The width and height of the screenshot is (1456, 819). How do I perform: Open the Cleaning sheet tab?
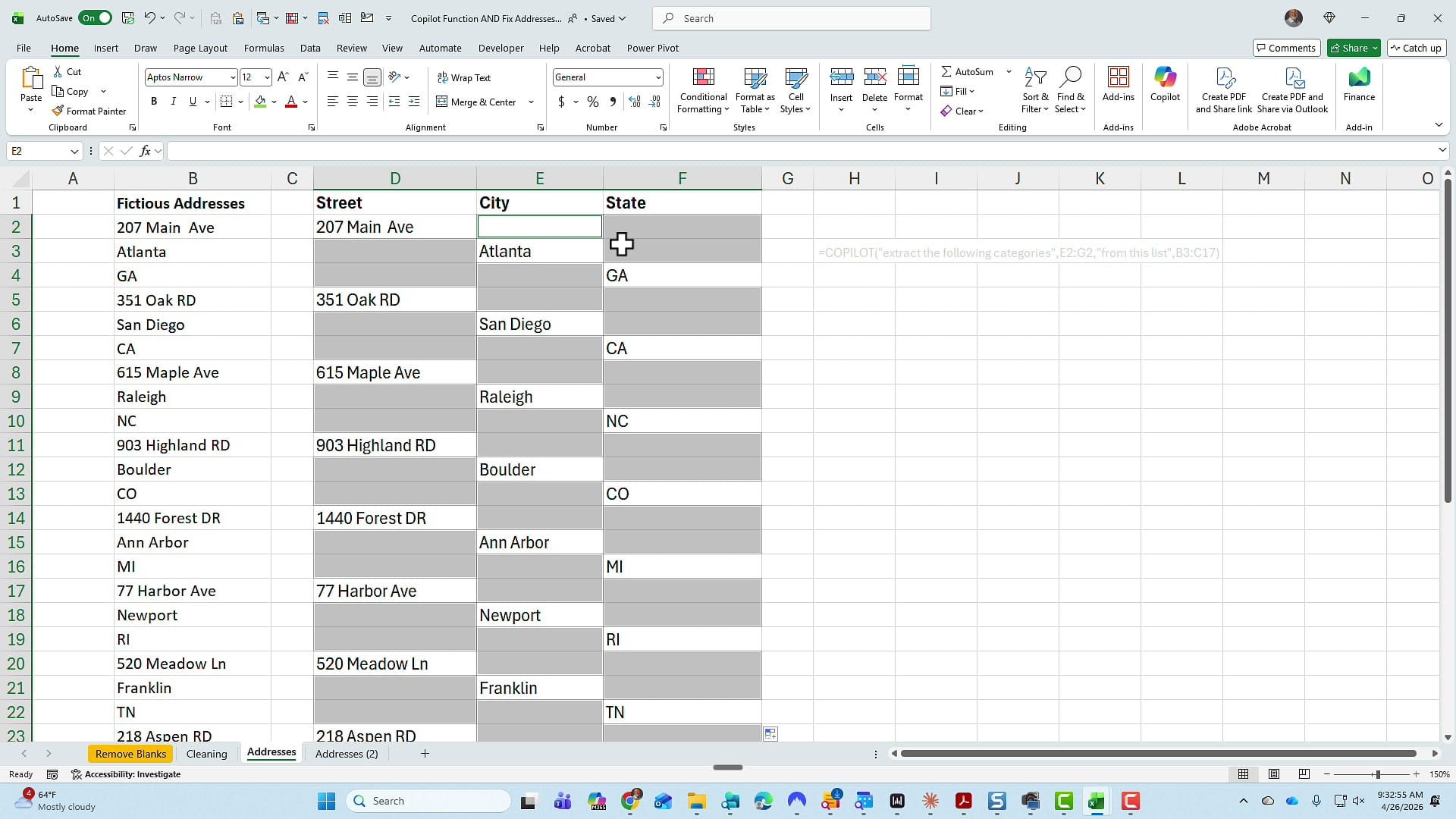tap(207, 753)
